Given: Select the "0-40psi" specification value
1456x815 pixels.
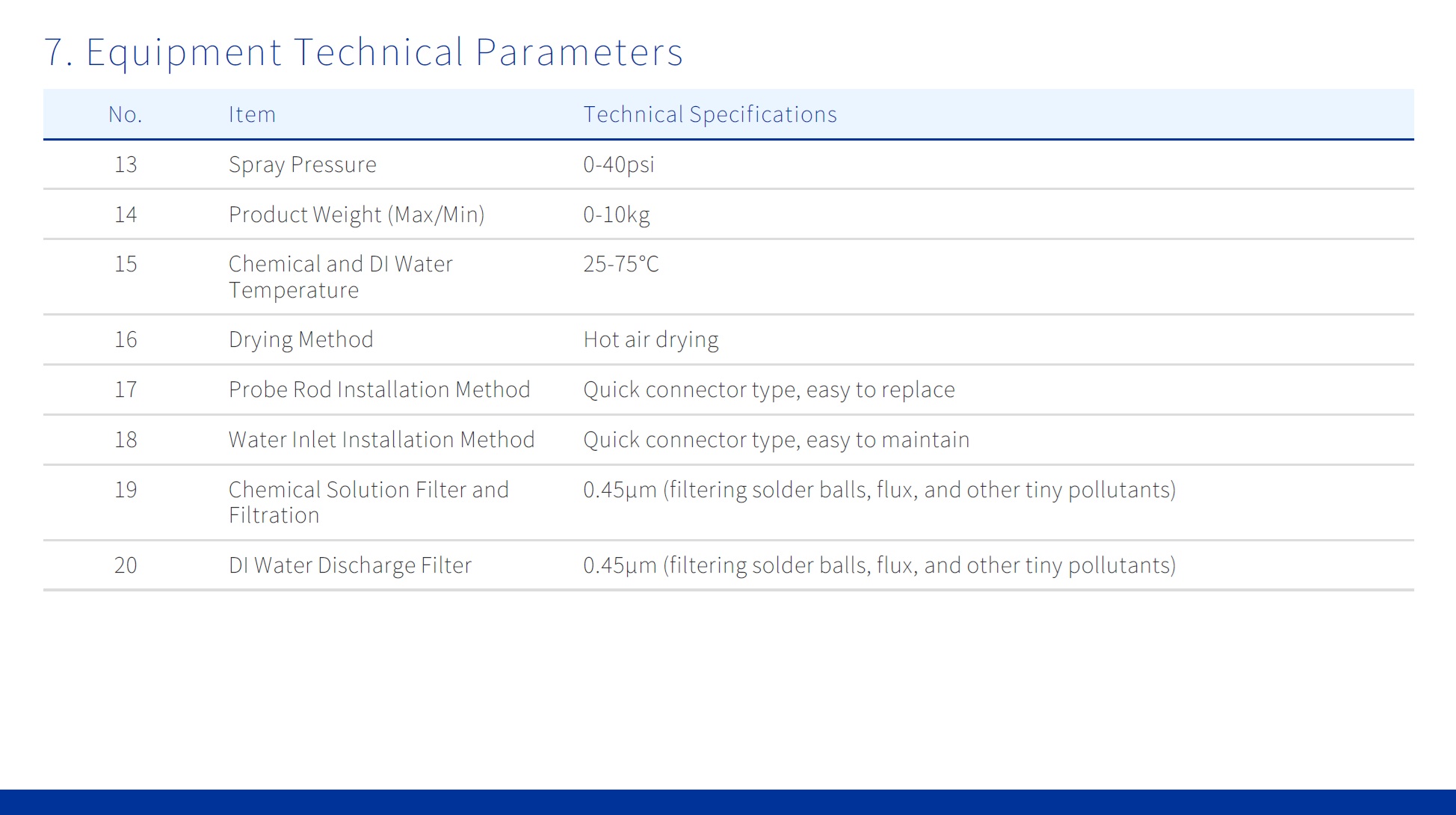Looking at the screenshot, I should click(x=618, y=164).
